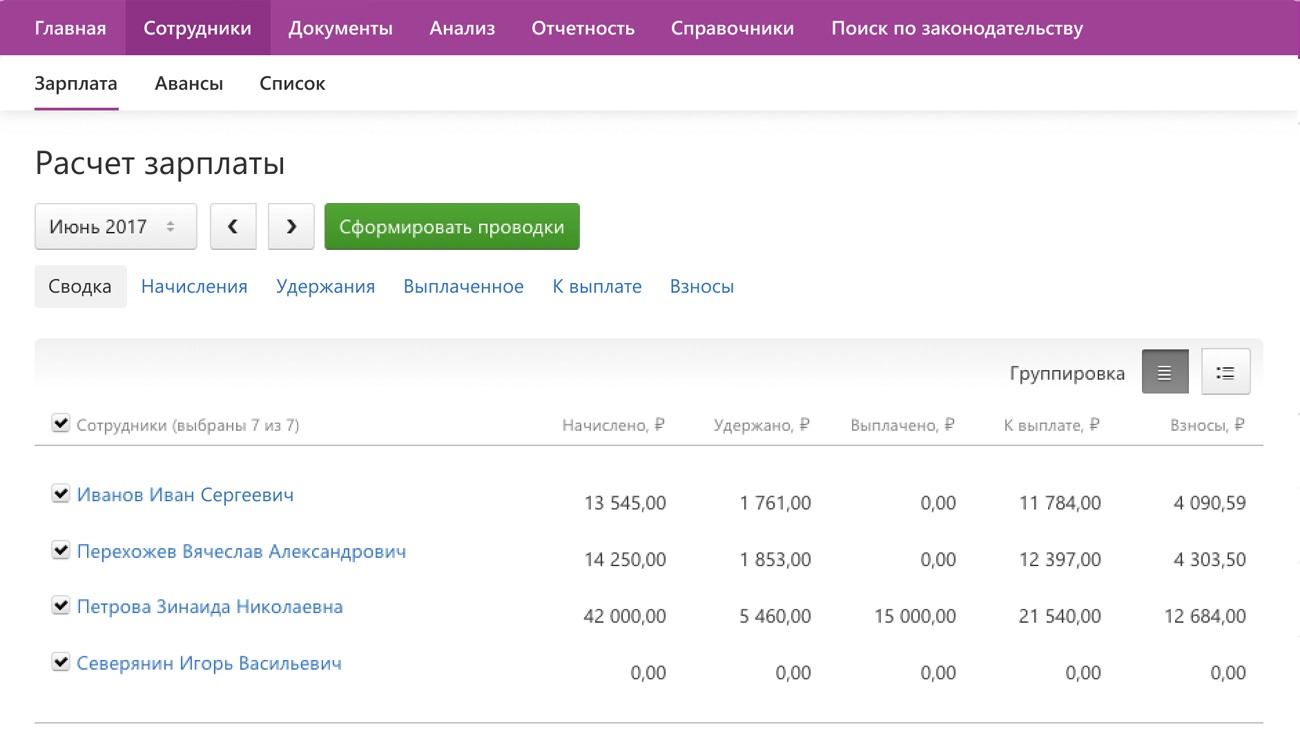Viewport: 1300px width, 731px height.
Task: Uncheck Иванов Иван Сергеевич checkbox
Action: coord(61,494)
